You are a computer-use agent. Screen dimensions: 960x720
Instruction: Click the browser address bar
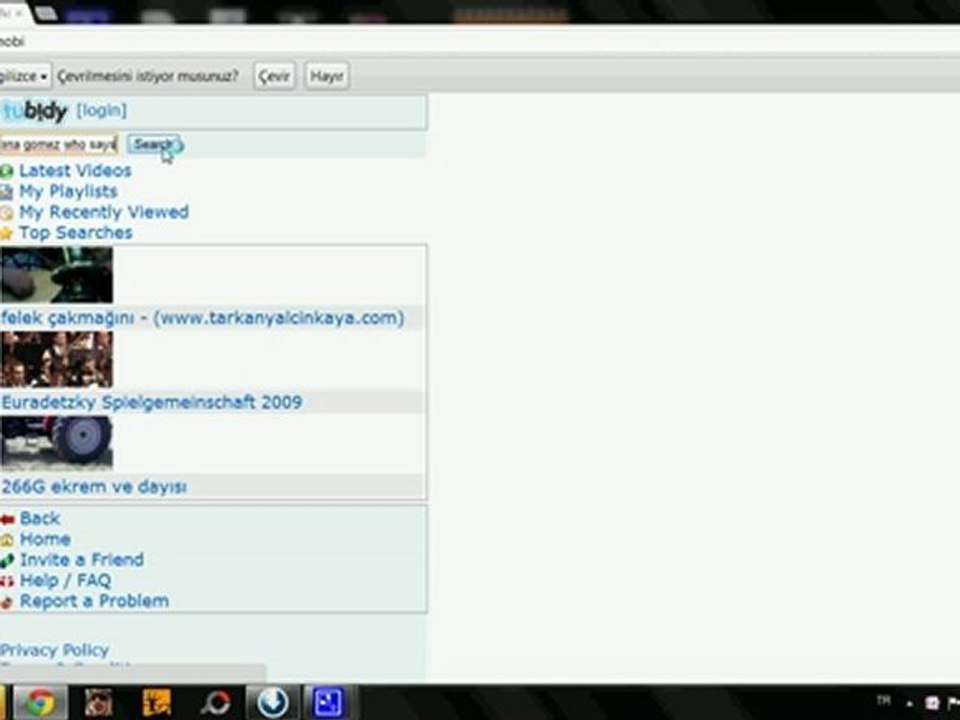click(x=480, y=42)
